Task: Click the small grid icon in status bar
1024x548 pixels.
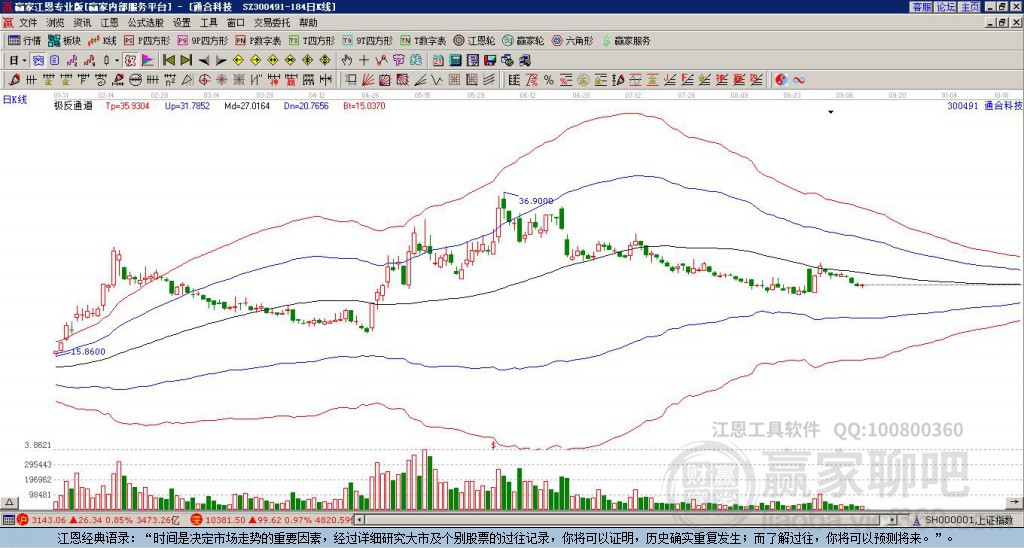Action: 8,520
